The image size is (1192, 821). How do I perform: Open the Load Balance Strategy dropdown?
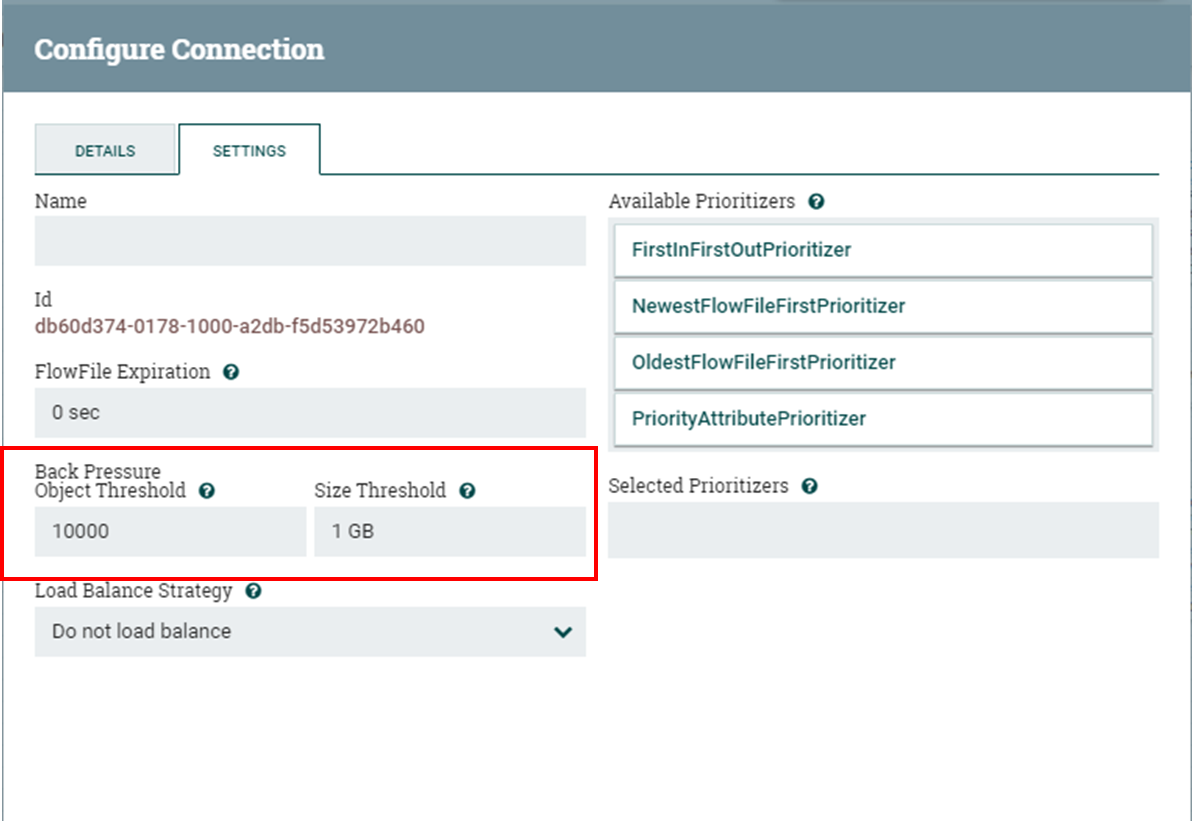coord(310,632)
